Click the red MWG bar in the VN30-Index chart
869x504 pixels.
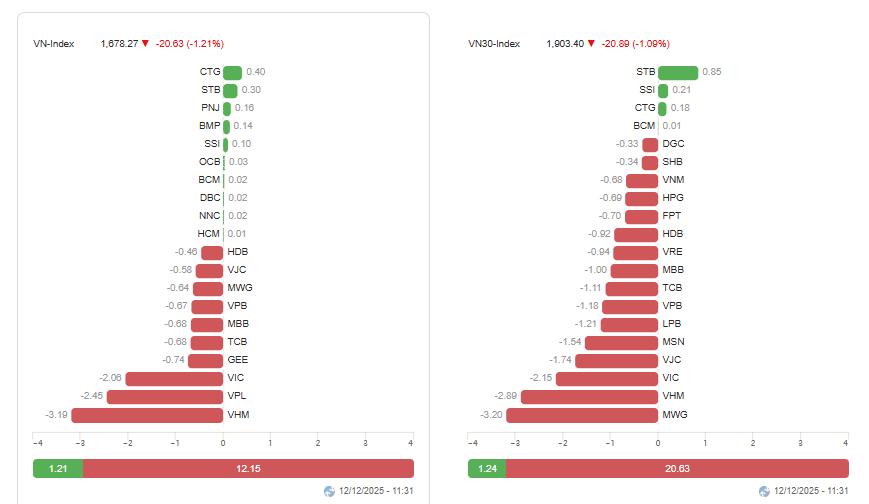click(582, 414)
